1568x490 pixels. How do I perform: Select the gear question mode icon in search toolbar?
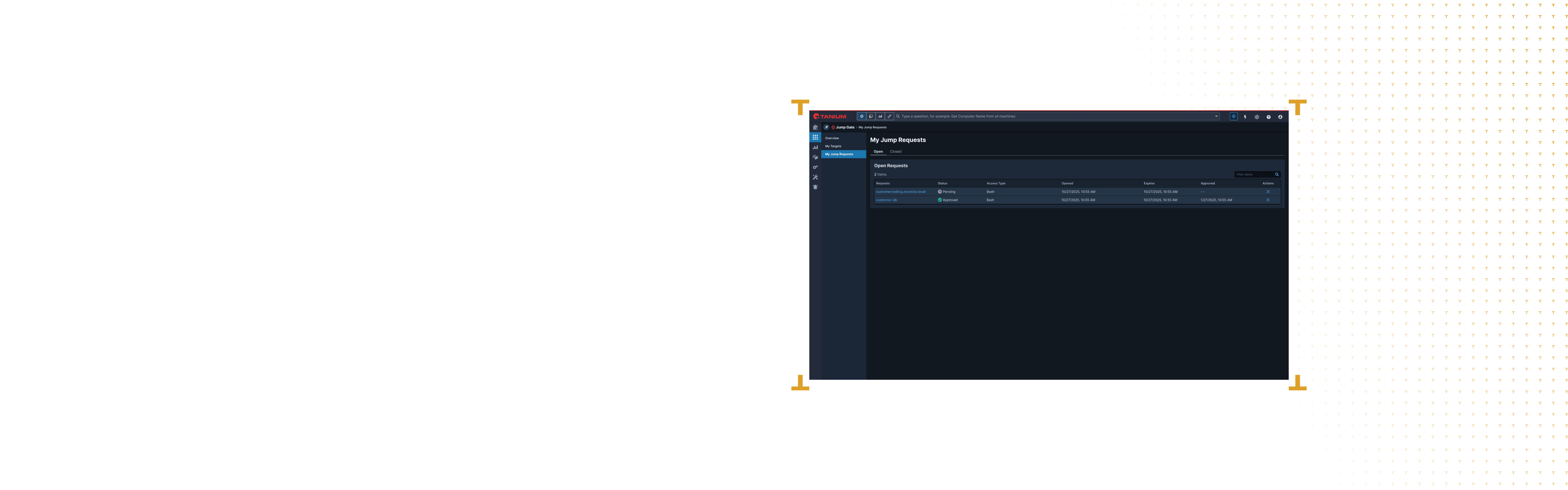pos(861,116)
